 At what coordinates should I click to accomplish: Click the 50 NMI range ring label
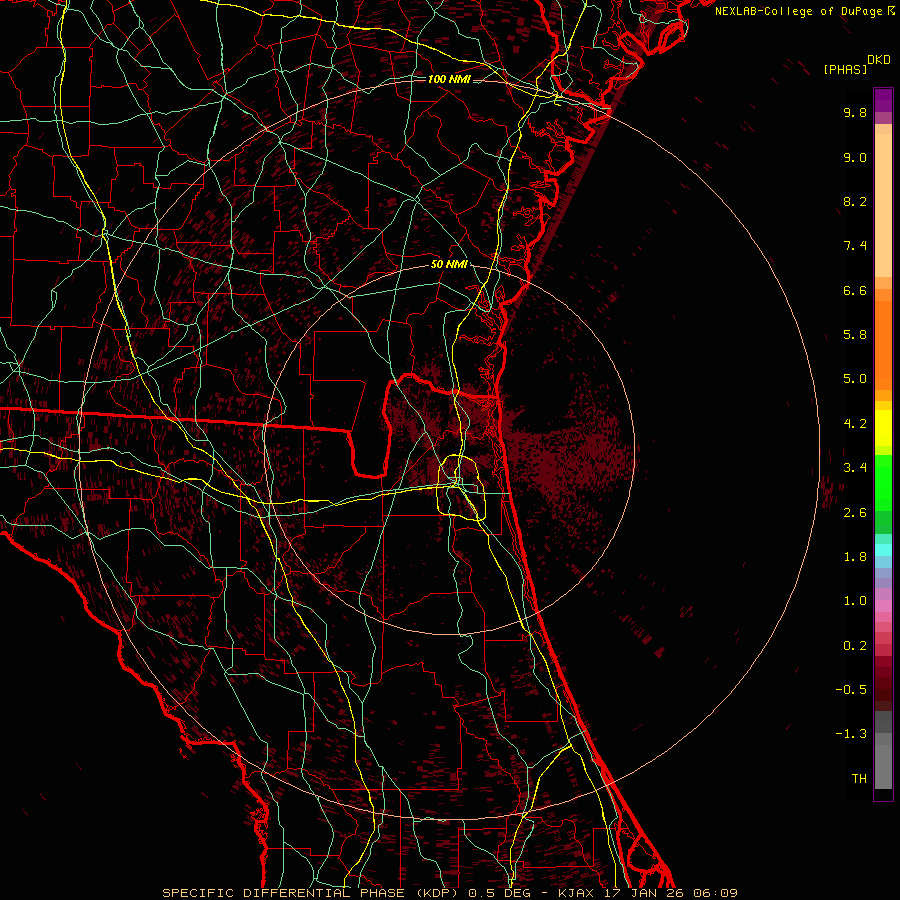(x=449, y=264)
